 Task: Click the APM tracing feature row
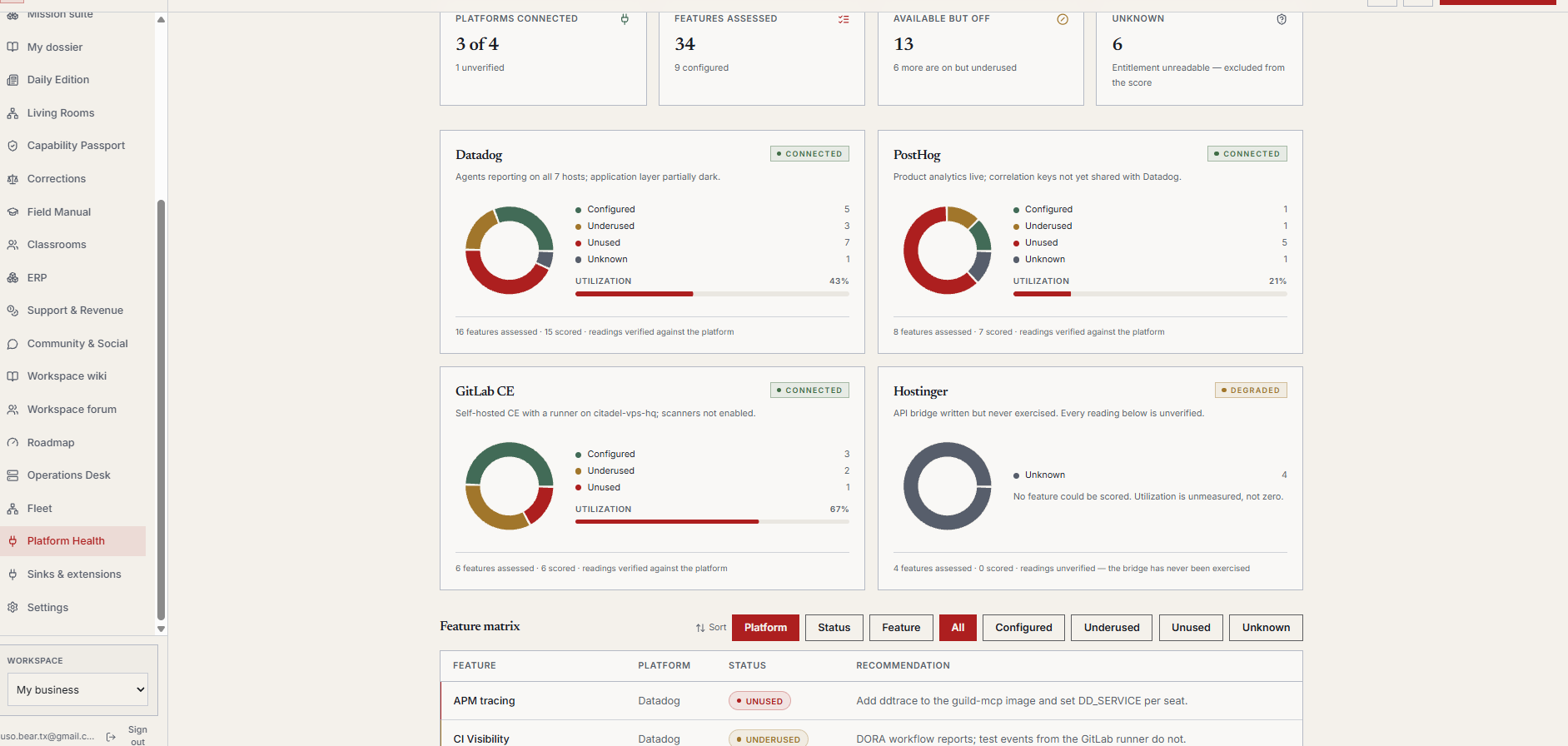[871, 701]
